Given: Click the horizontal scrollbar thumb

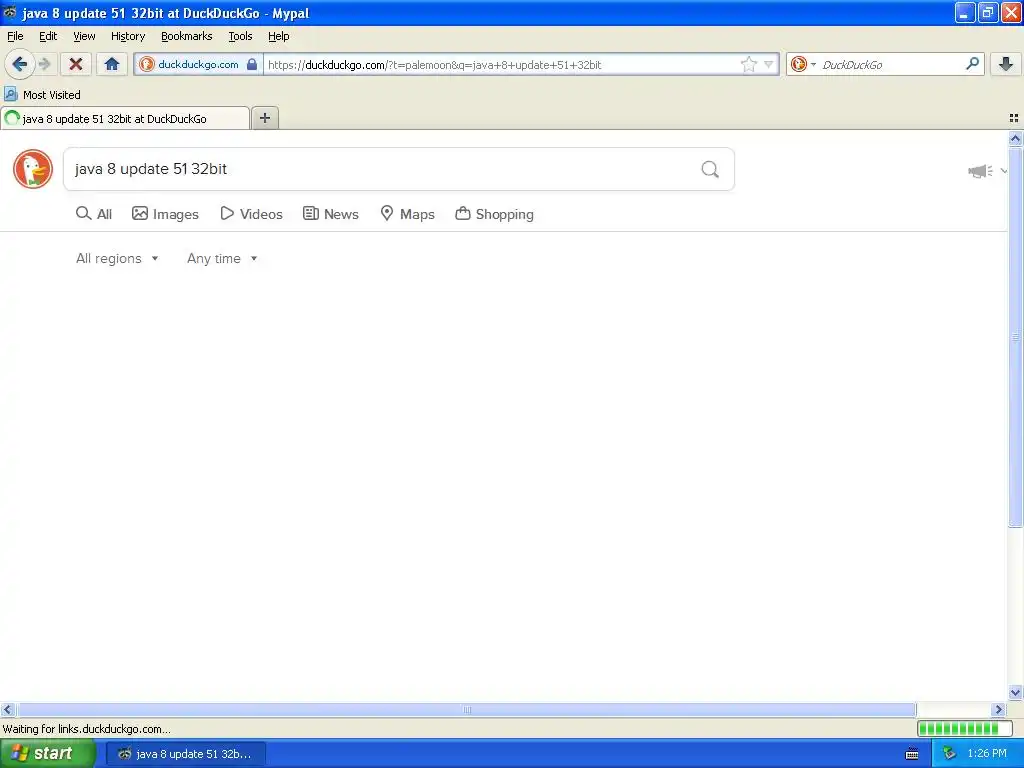Looking at the screenshot, I should pos(466,709).
